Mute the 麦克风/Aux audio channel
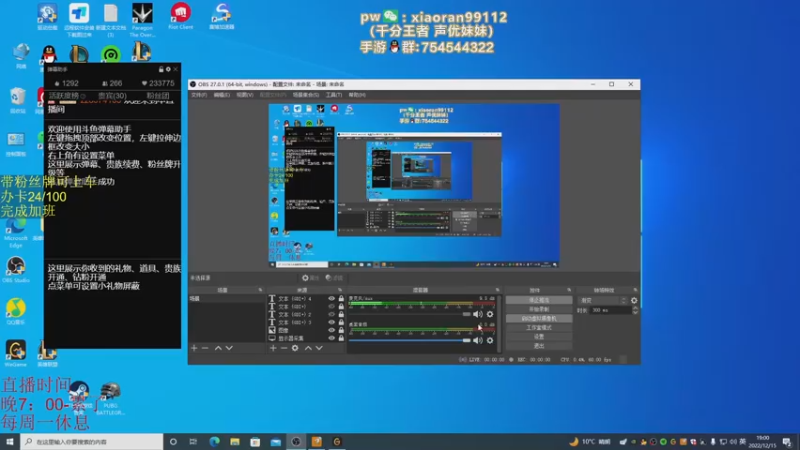 click(478, 314)
